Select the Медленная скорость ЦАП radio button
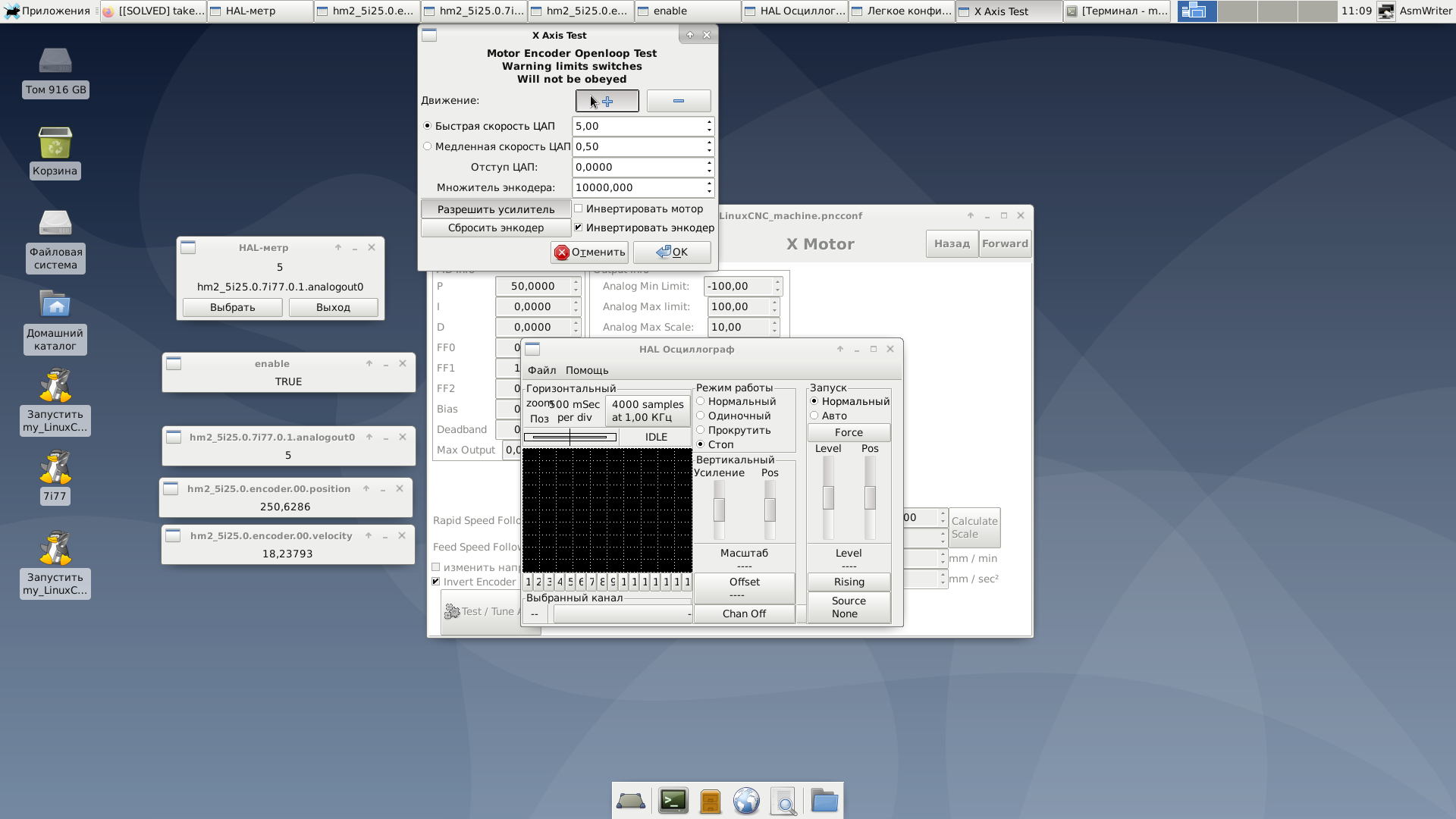The height and width of the screenshot is (819, 1456). (x=428, y=146)
